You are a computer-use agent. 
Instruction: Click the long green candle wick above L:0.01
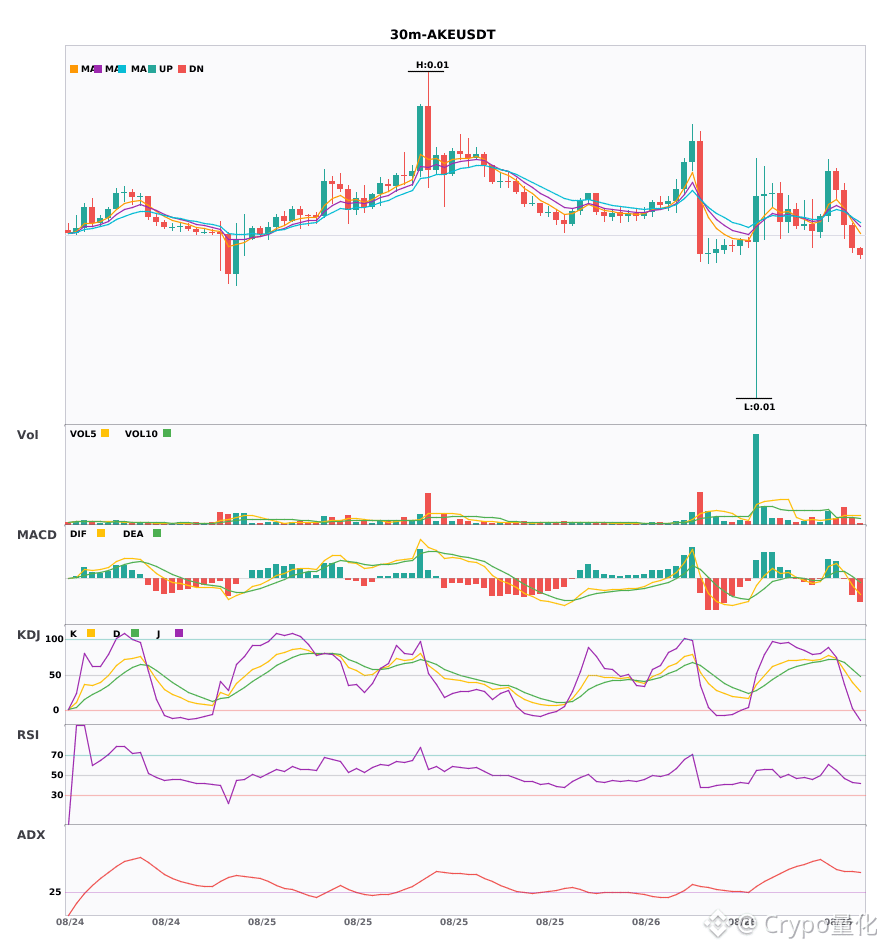[x=756, y=320]
